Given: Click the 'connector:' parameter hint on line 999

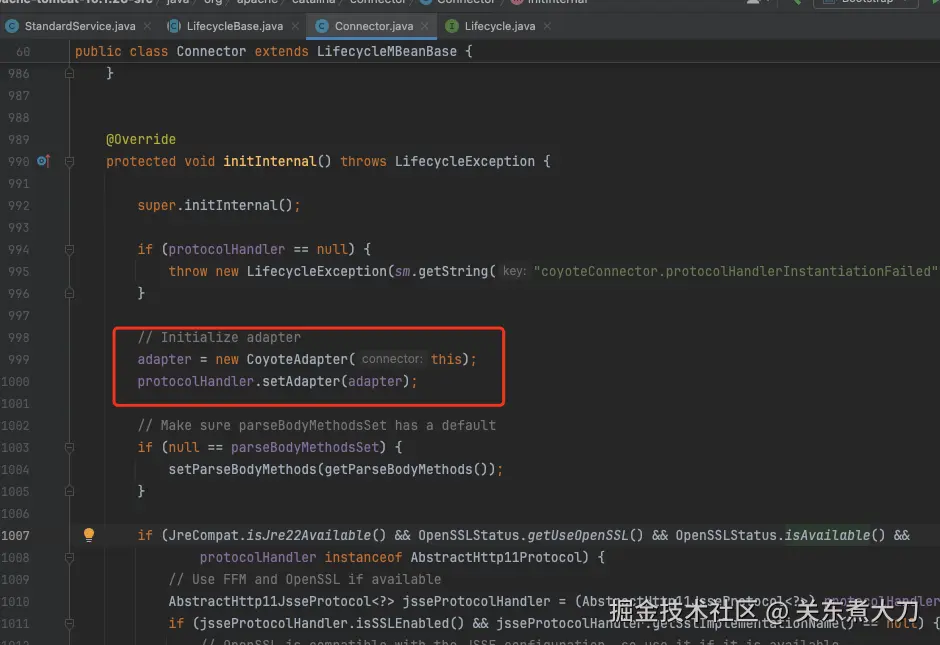Looking at the screenshot, I should (x=392, y=359).
